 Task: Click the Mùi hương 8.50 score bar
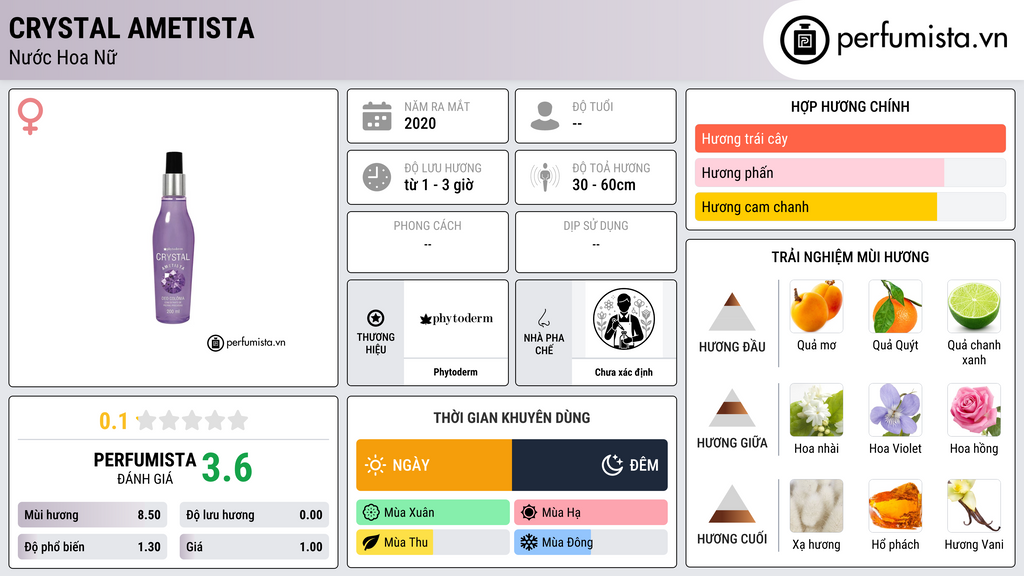[x=92, y=515]
